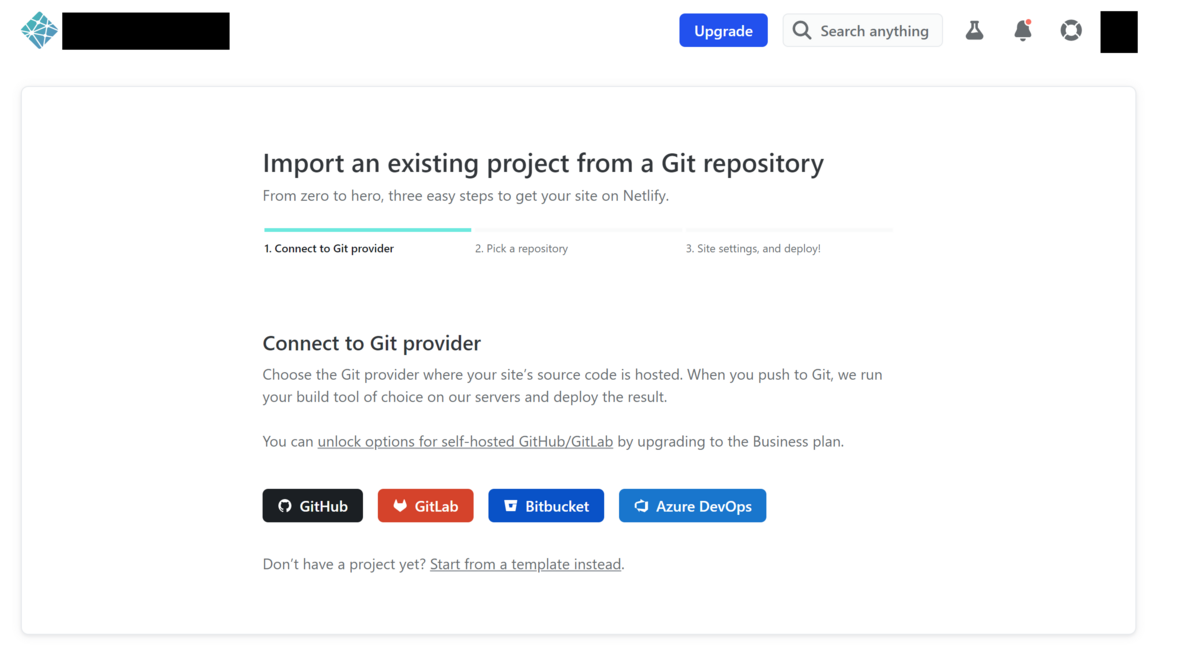Click the Azure DevOps icon

tap(641, 505)
